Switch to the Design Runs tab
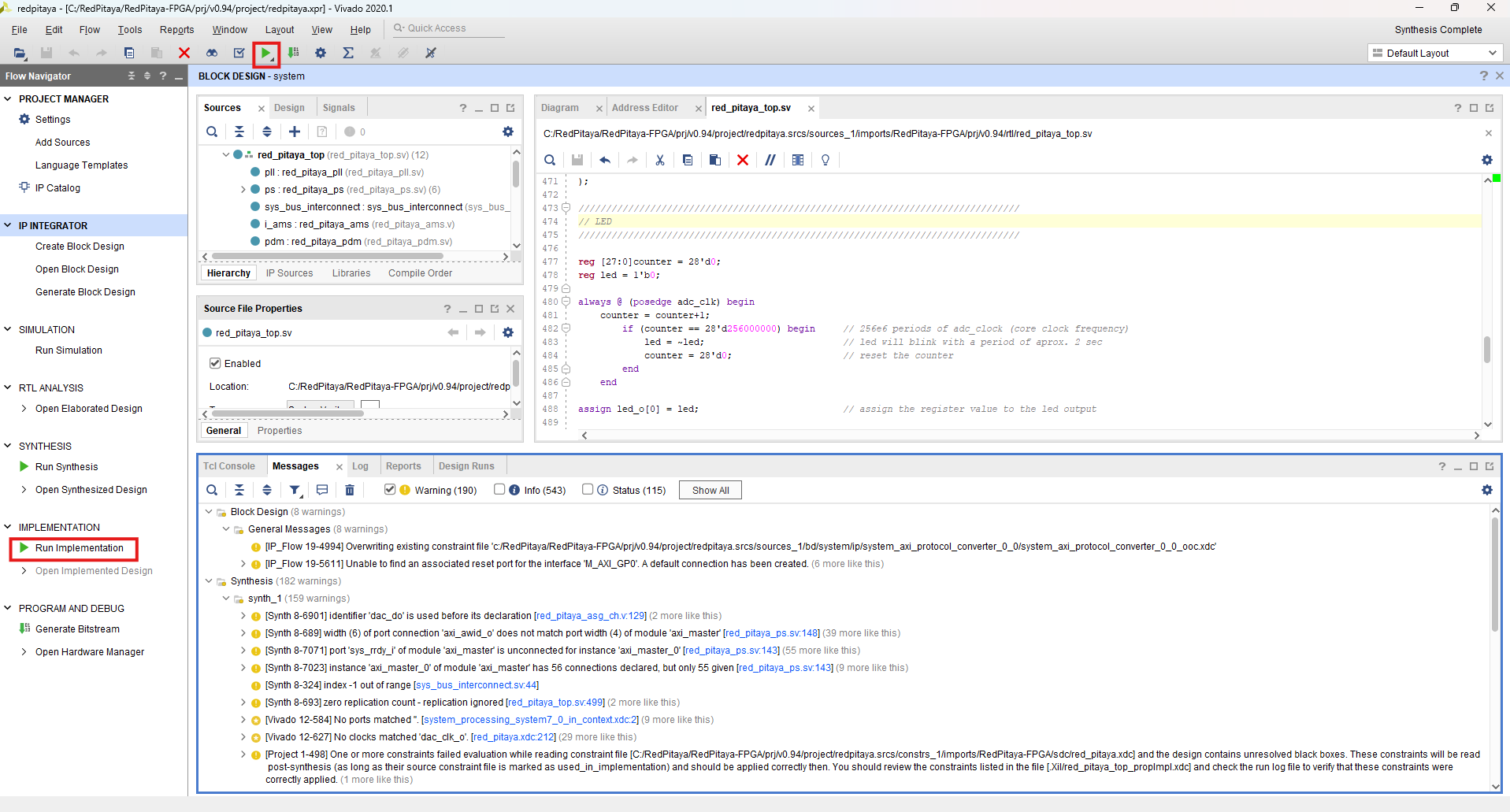 coord(466,465)
